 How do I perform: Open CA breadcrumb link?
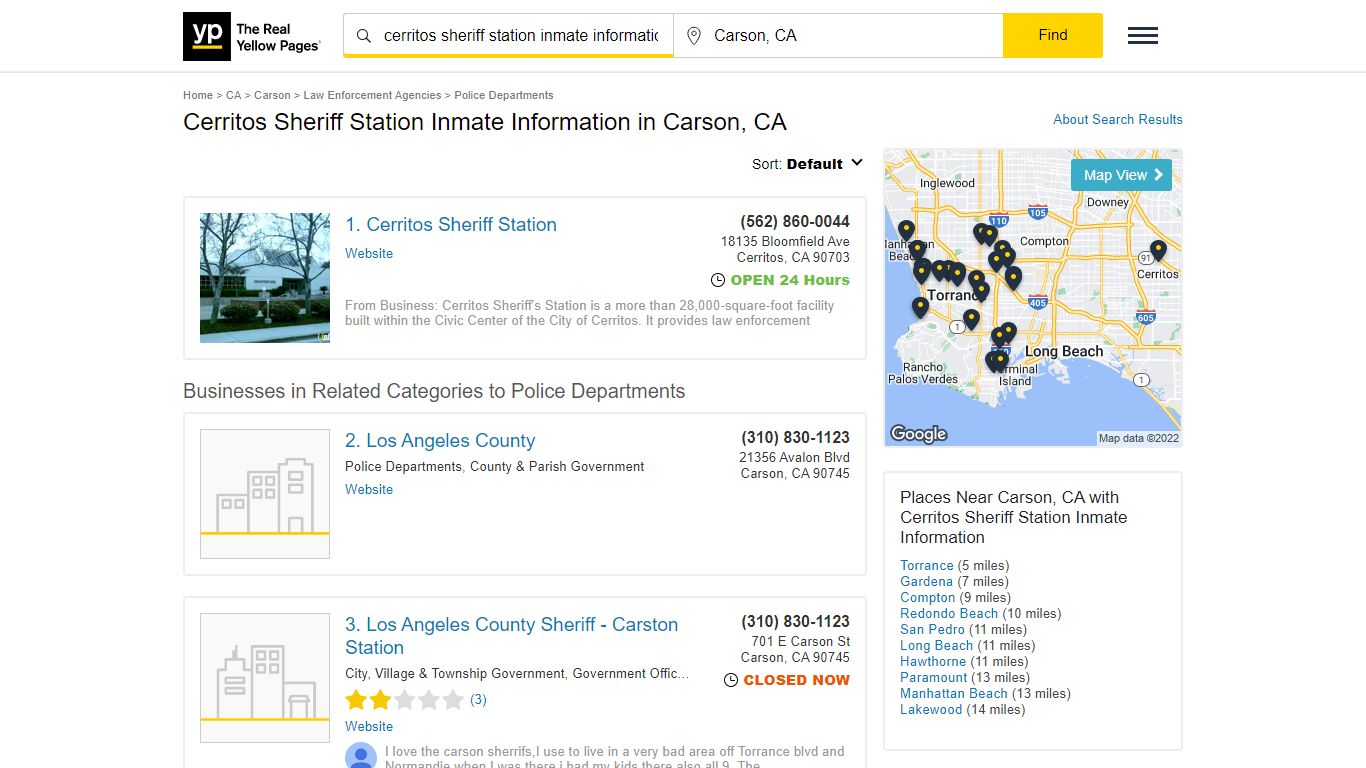pyautogui.click(x=233, y=95)
